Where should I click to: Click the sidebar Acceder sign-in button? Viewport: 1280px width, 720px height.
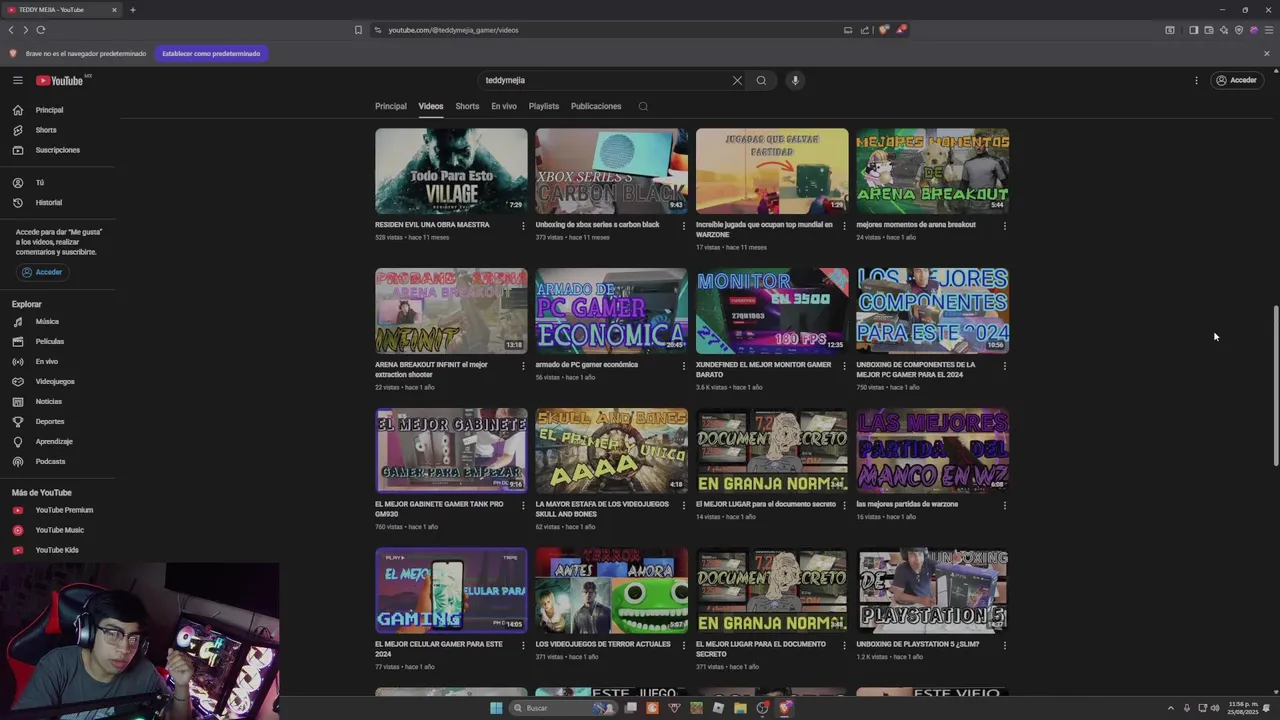click(42, 272)
